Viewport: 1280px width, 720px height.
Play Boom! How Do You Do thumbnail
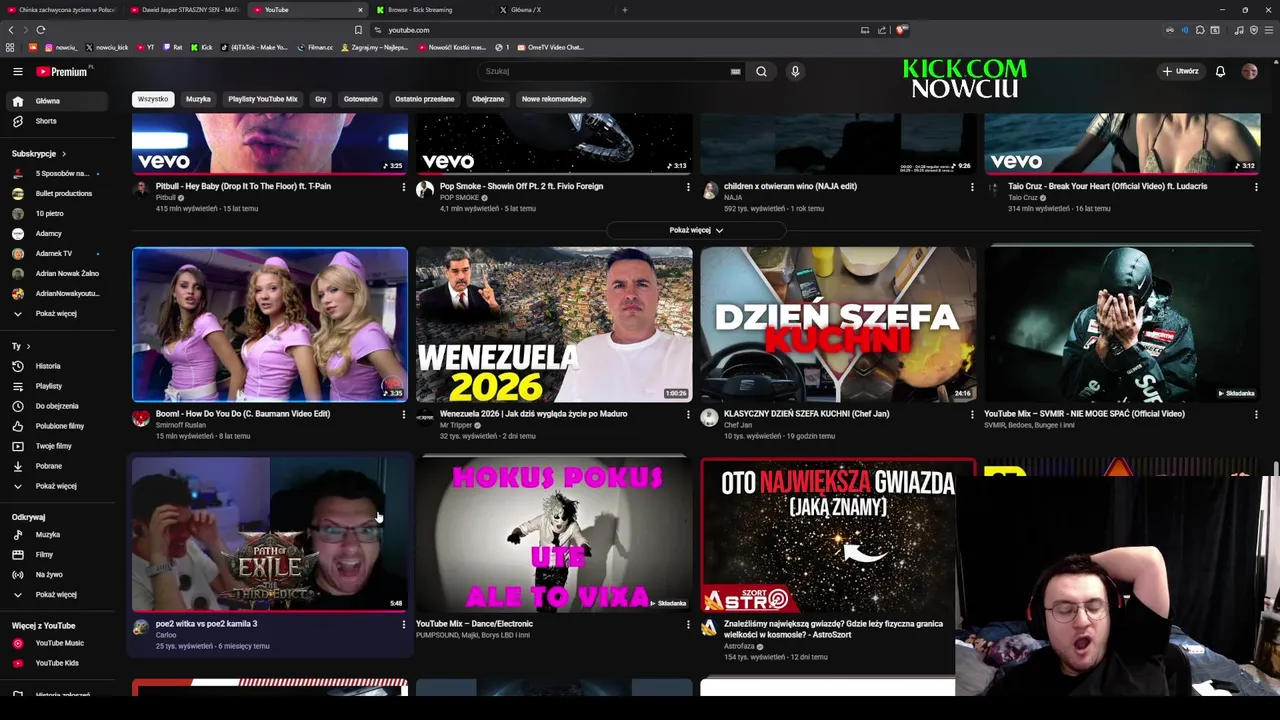(x=270, y=324)
